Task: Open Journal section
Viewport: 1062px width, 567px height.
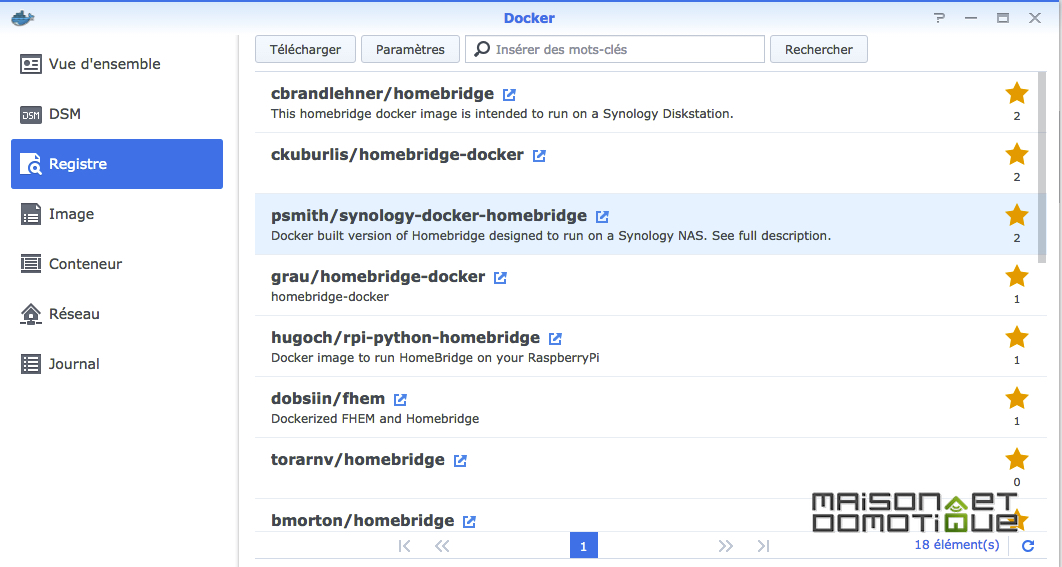Action: (116, 364)
